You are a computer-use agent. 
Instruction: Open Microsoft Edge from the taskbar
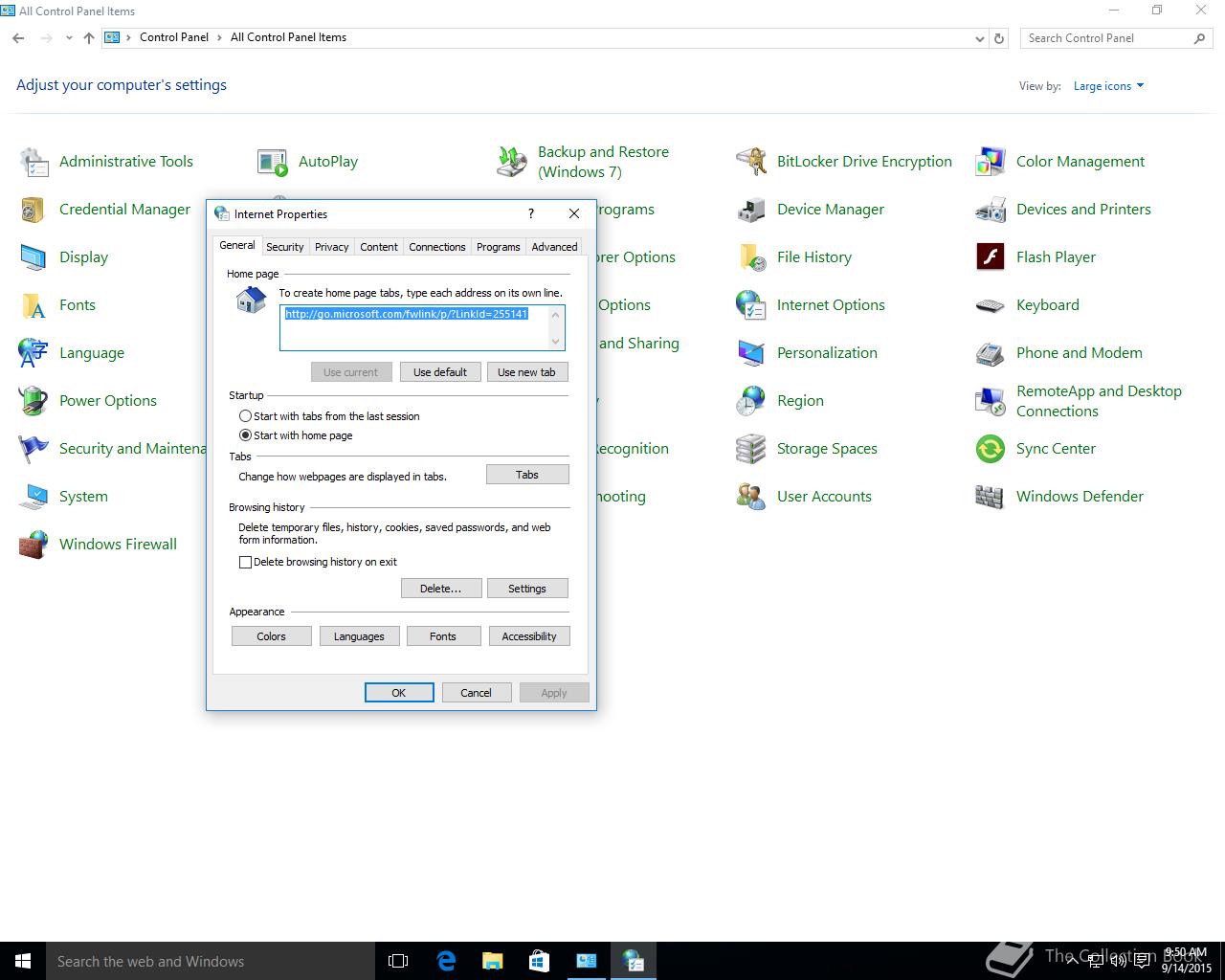(x=446, y=961)
